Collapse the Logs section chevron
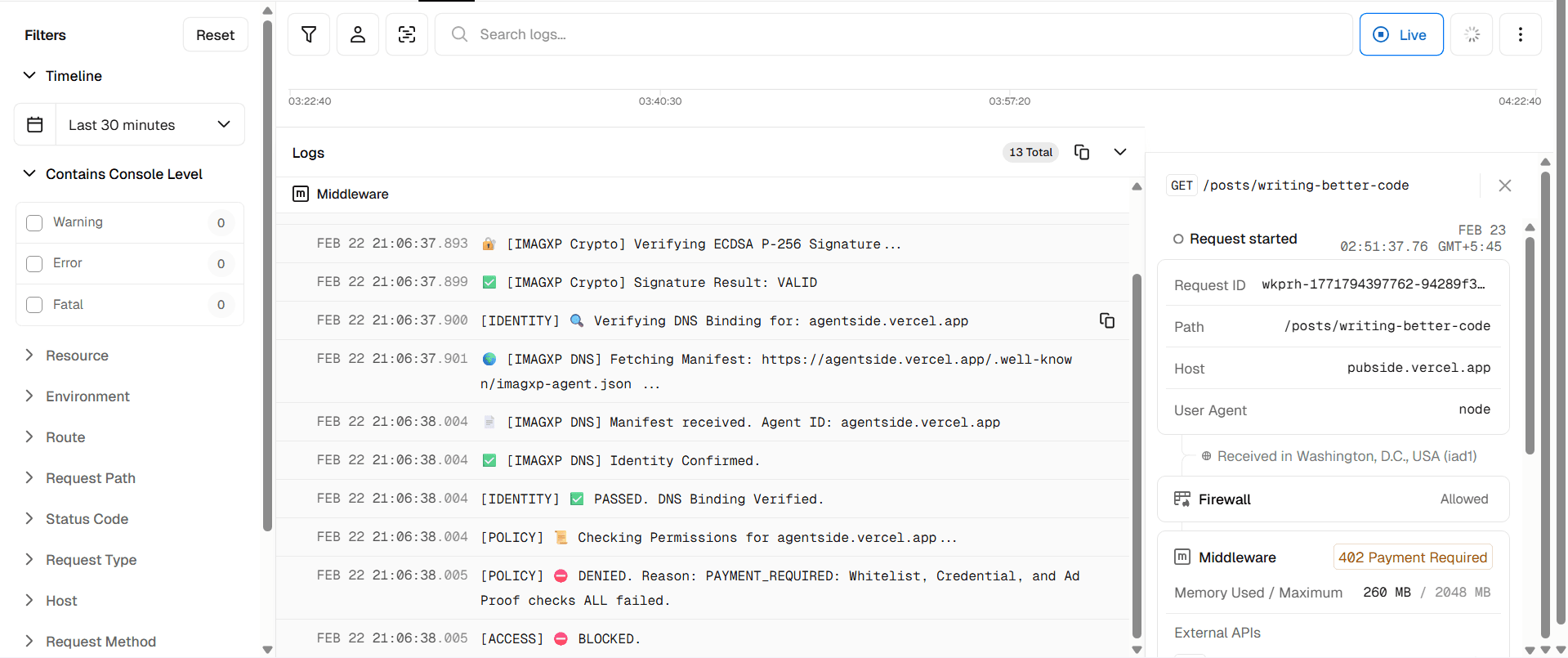The width and height of the screenshot is (1568, 658). pyautogui.click(x=1120, y=152)
